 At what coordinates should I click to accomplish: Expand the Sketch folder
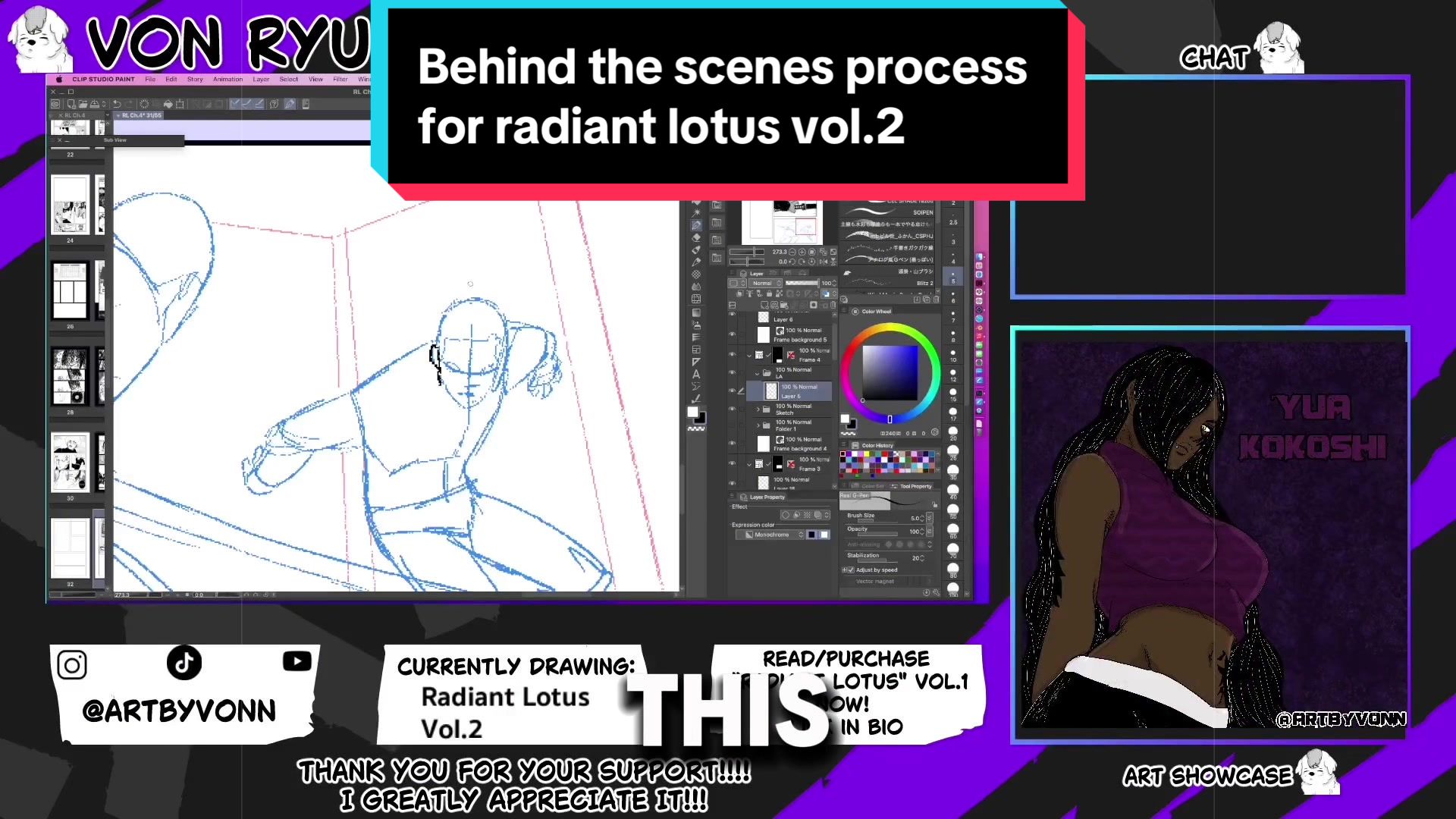[758, 409]
